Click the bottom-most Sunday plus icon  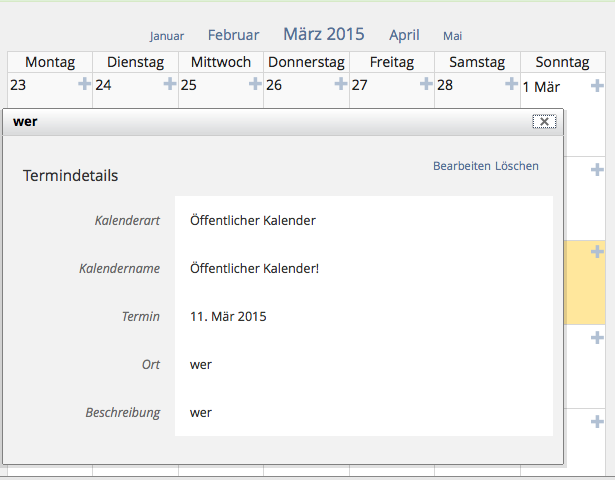(x=598, y=421)
